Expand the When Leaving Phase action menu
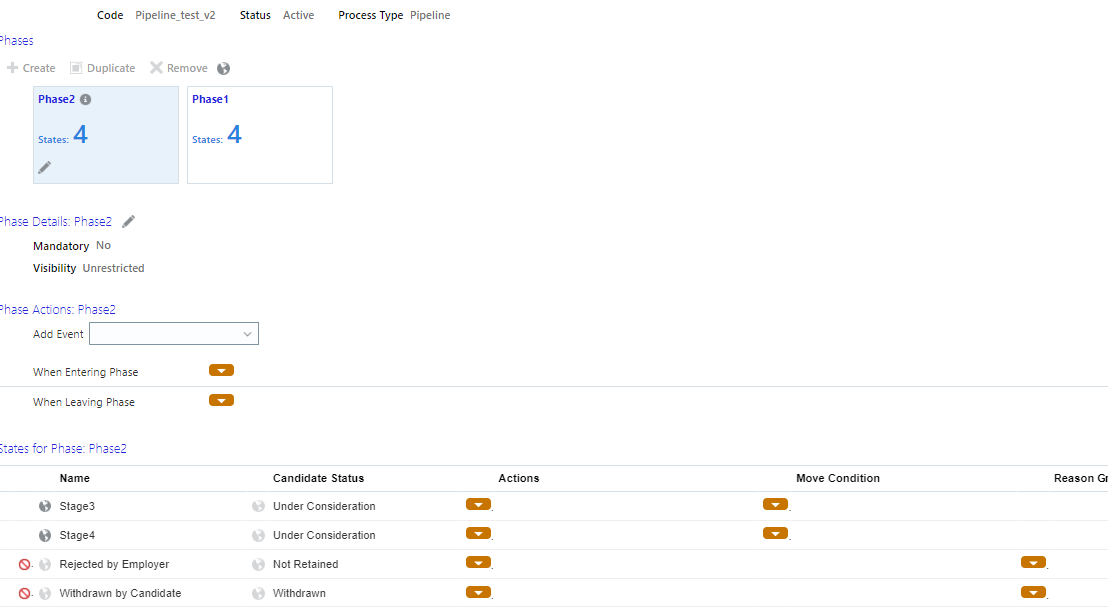This screenshot has width=1108, height=607. 221,401
